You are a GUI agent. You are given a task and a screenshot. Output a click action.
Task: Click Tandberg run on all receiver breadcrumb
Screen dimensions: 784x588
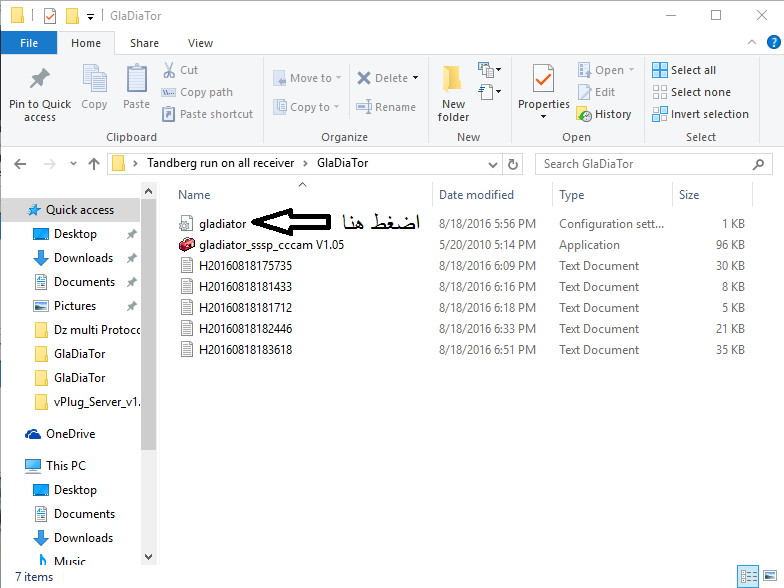[220, 164]
